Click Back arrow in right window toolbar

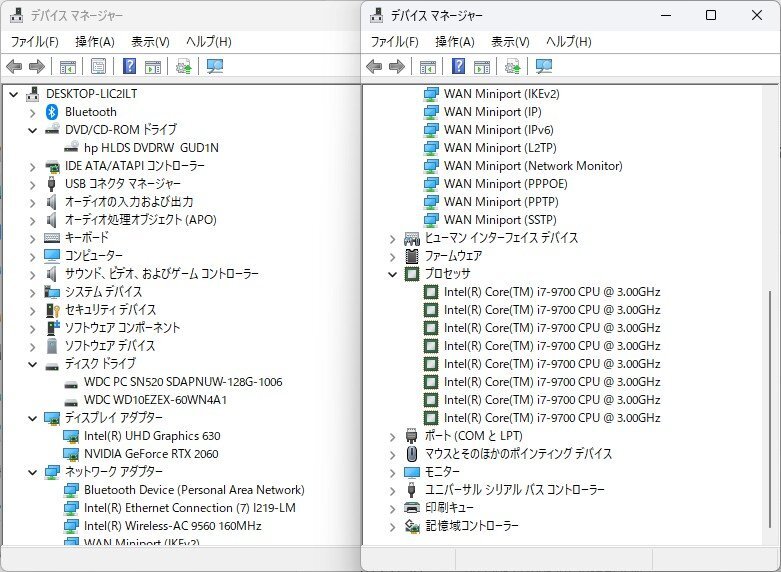[374, 66]
